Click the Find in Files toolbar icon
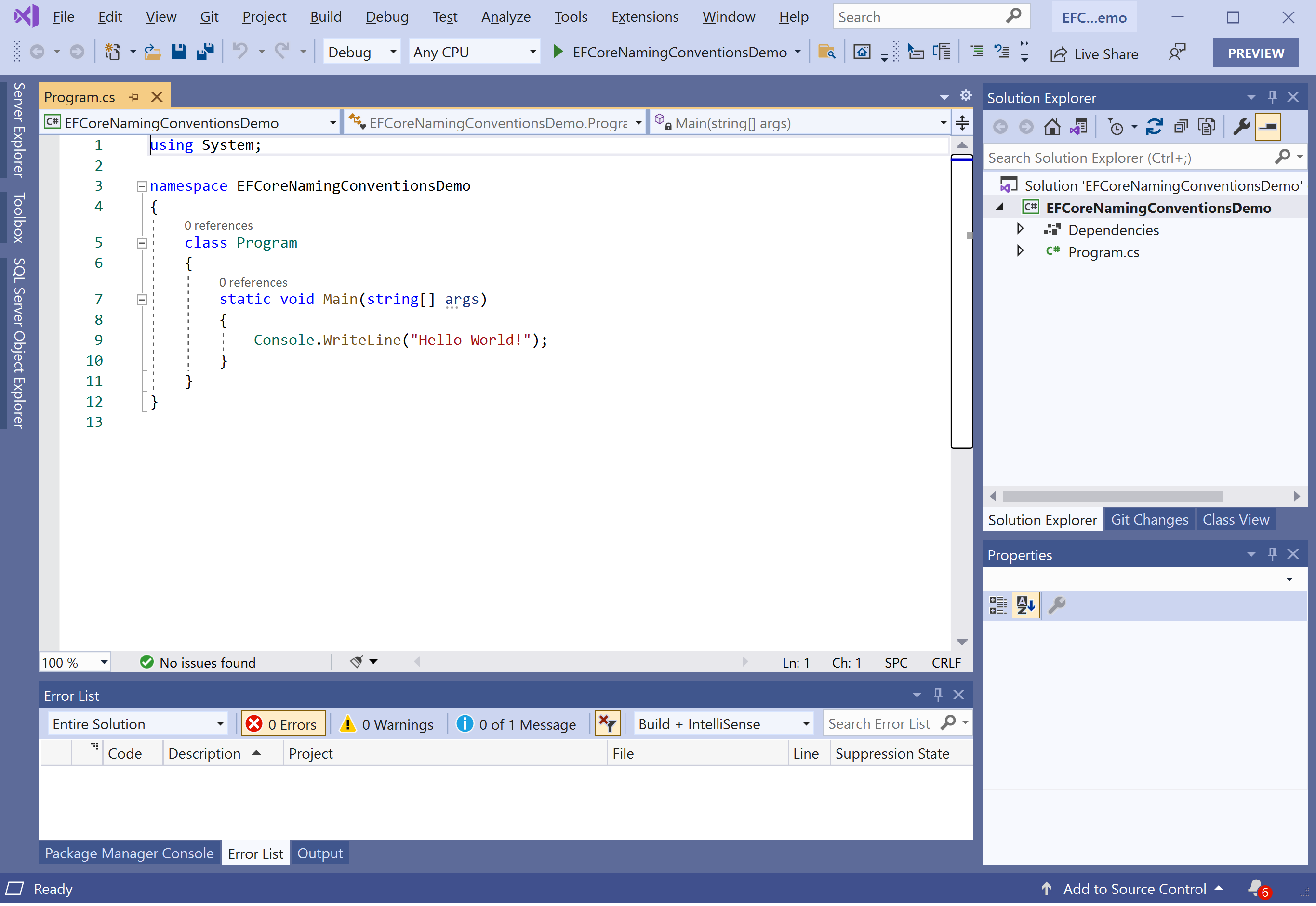The width and height of the screenshot is (1316, 906). (x=826, y=52)
